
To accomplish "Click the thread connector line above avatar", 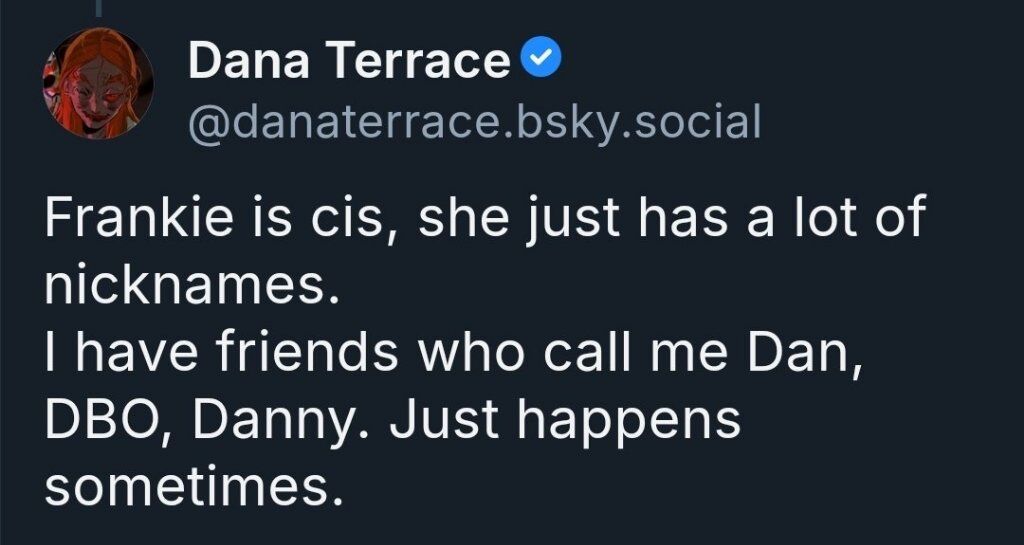I will [x=97, y=8].
